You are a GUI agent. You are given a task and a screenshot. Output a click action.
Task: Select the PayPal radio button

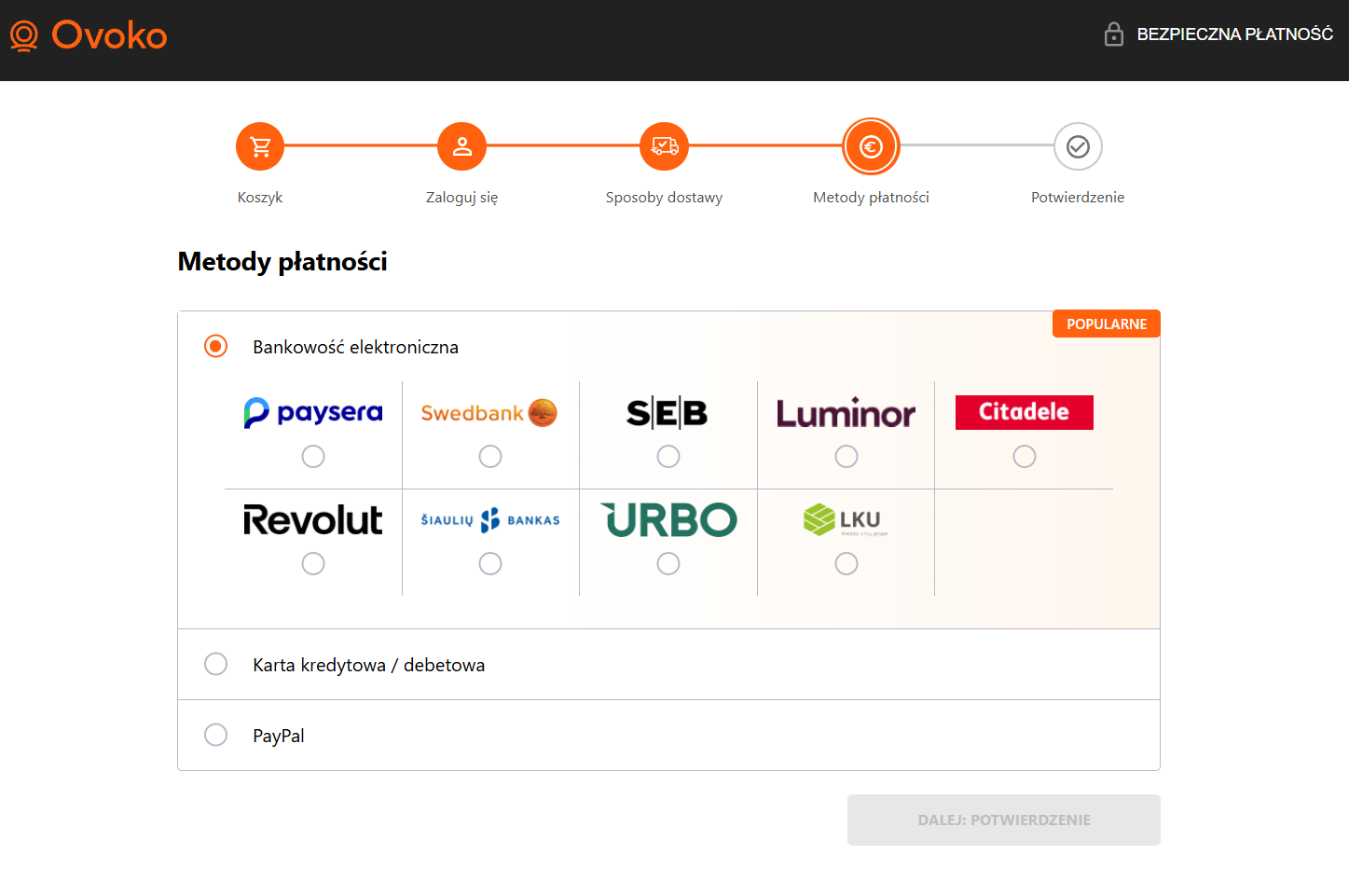pos(215,735)
